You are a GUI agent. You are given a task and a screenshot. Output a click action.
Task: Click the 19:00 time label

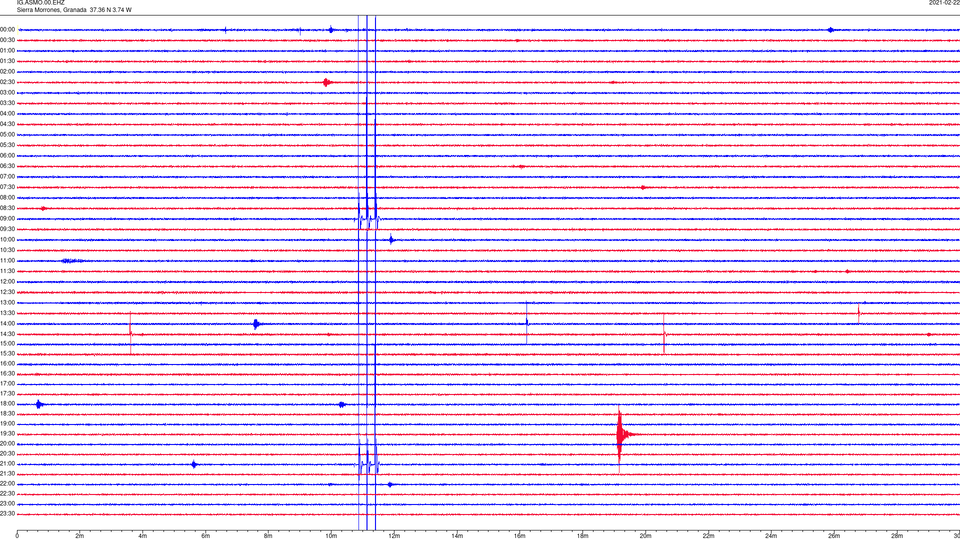click(x=7, y=423)
